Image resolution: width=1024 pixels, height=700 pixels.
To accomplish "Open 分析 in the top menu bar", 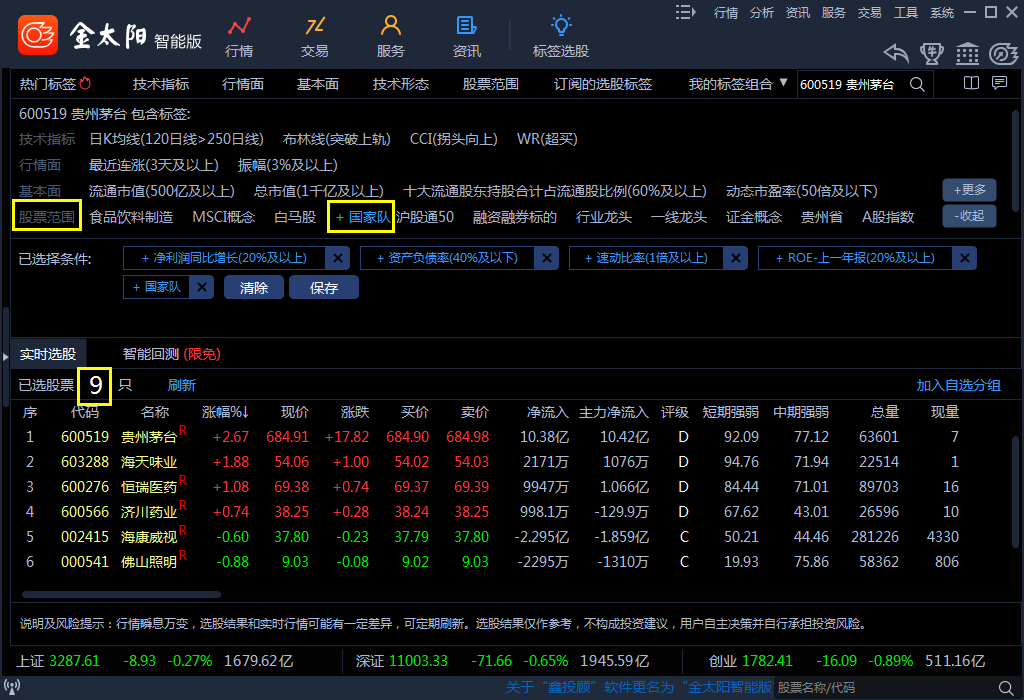I will (761, 12).
